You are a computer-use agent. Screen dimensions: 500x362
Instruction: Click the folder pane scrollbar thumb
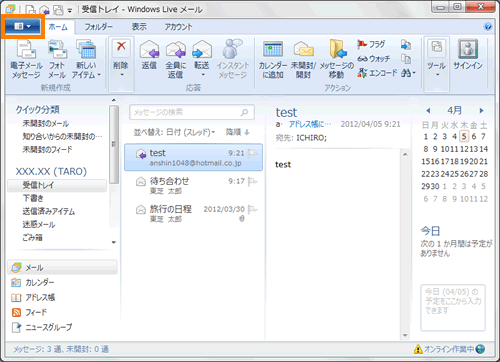point(114,144)
